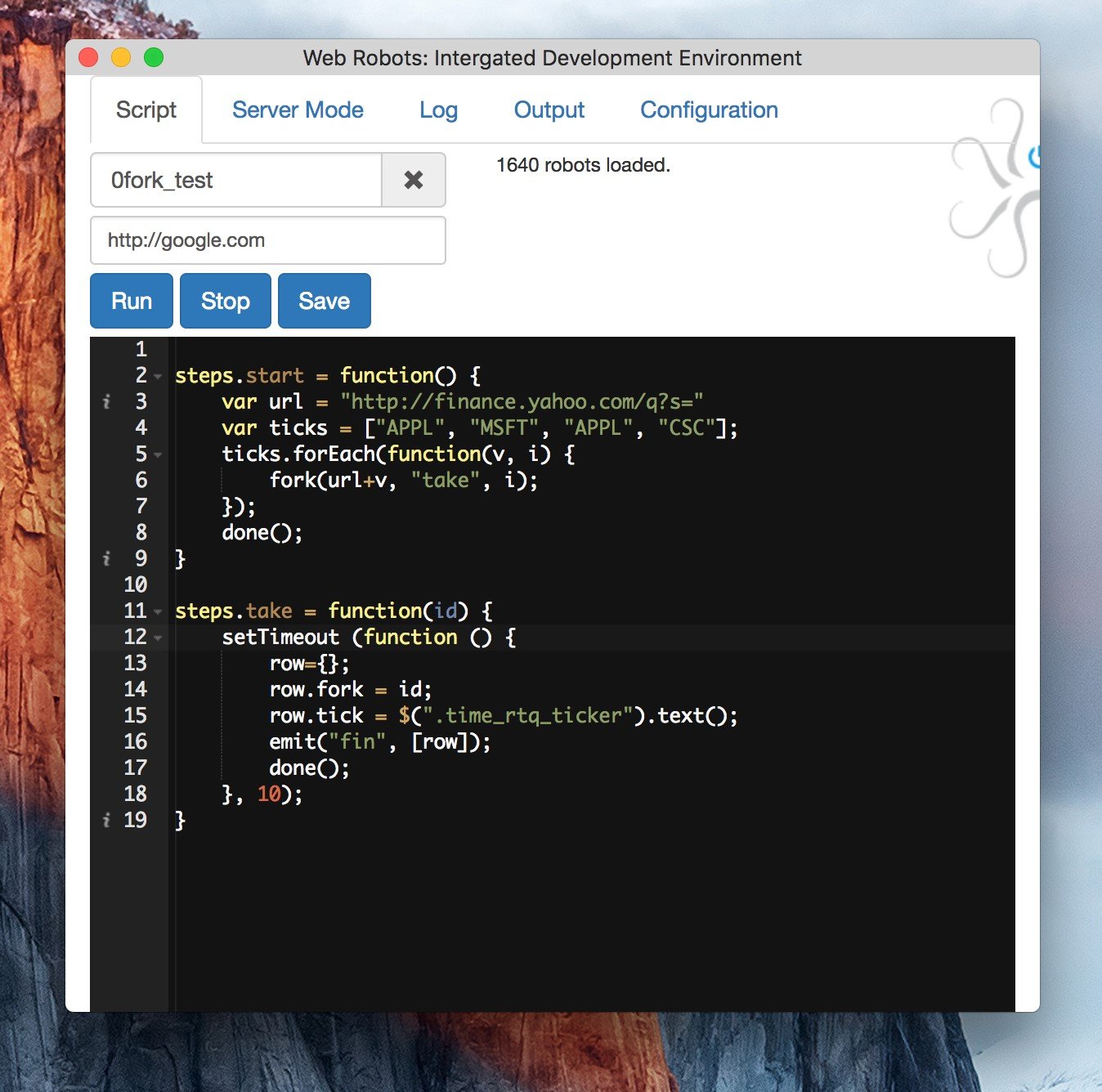Click the start URL field with http://google.com
Viewport: 1102px width, 1092px height.
point(268,240)
